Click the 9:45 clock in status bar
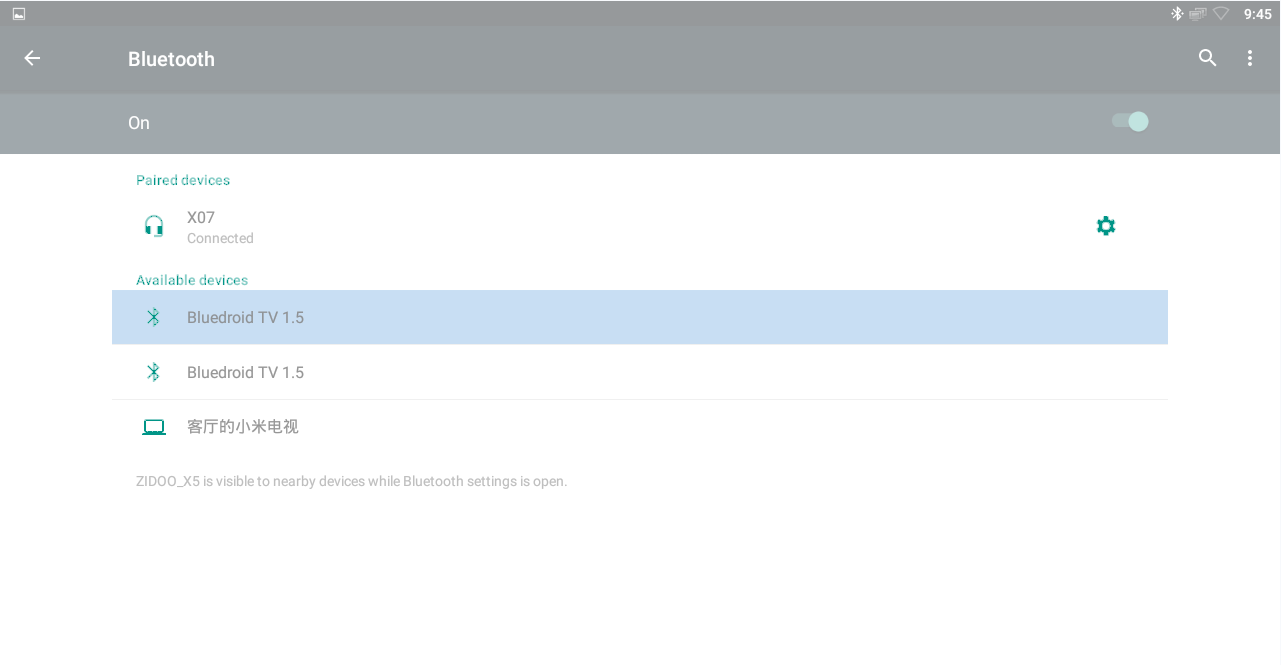This screenshot has width=1281, height=665. tap(1258, 14)
